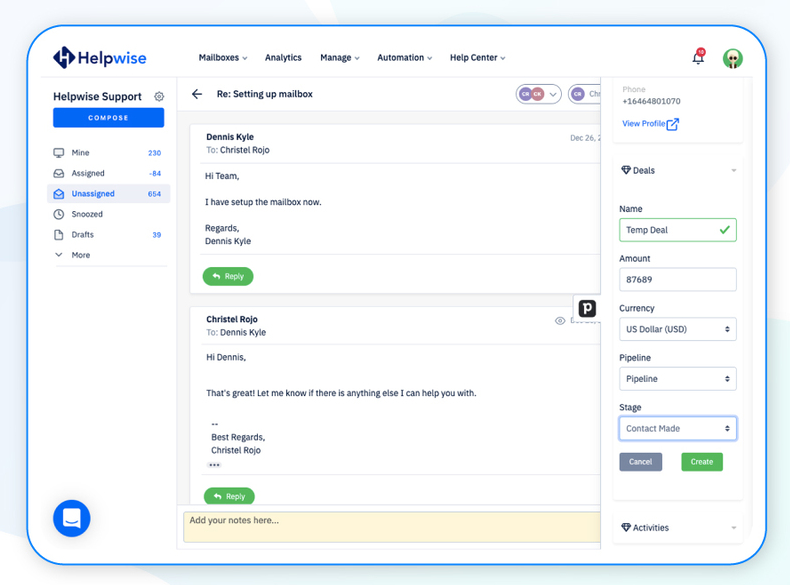Open the Automation menu
The height and width of the screenshot is (585, 790).
pyautogui.click(x=405, y=57)
